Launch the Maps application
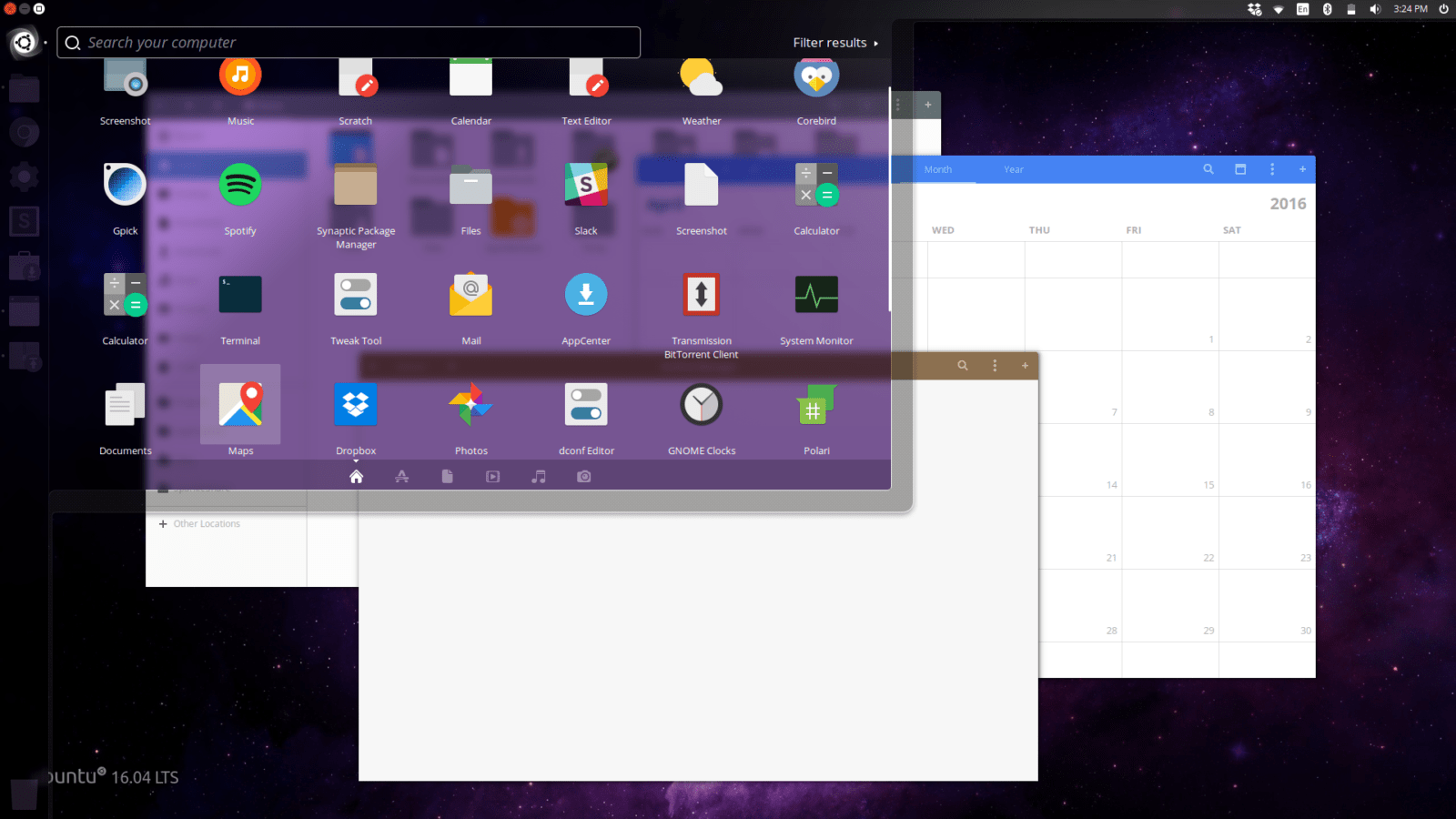The width and height of the screenshot is (1456, 819). click(x=239, y=404)
